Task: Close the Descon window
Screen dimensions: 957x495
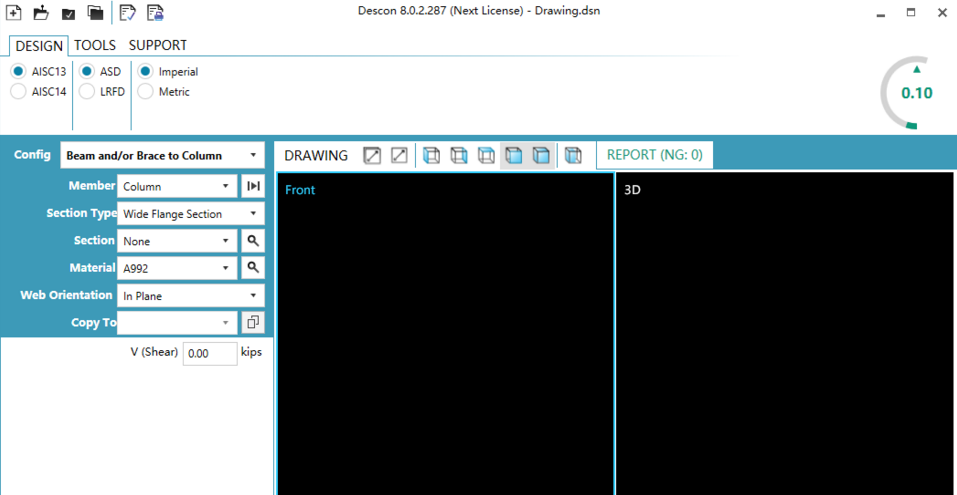Action: pos(942,12)
